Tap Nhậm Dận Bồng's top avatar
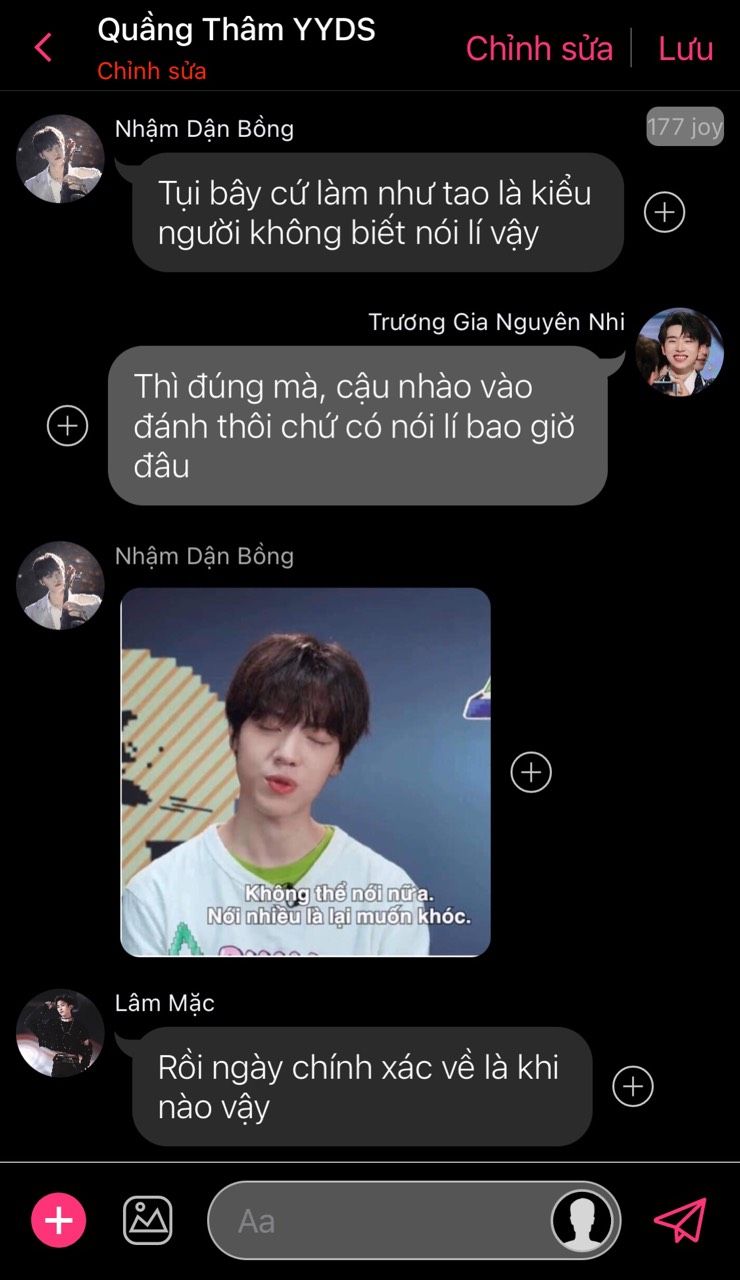Viewport: 740px width, 1280px height. (60, 158)
